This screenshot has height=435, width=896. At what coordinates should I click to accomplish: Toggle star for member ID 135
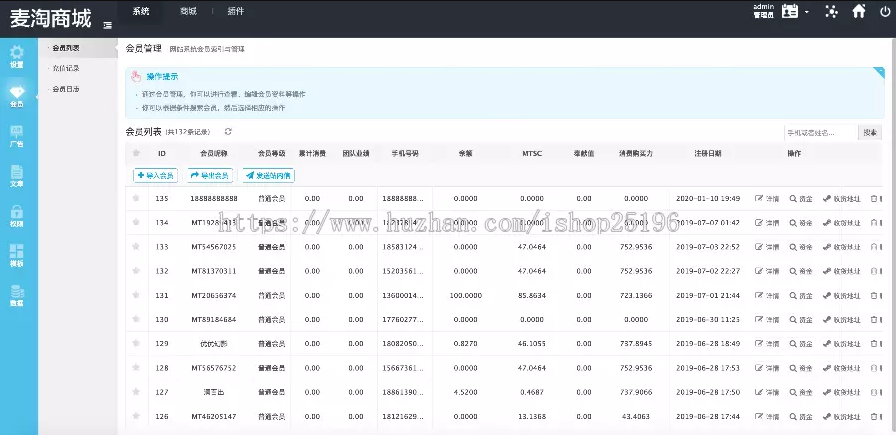[x=136, y=198]
